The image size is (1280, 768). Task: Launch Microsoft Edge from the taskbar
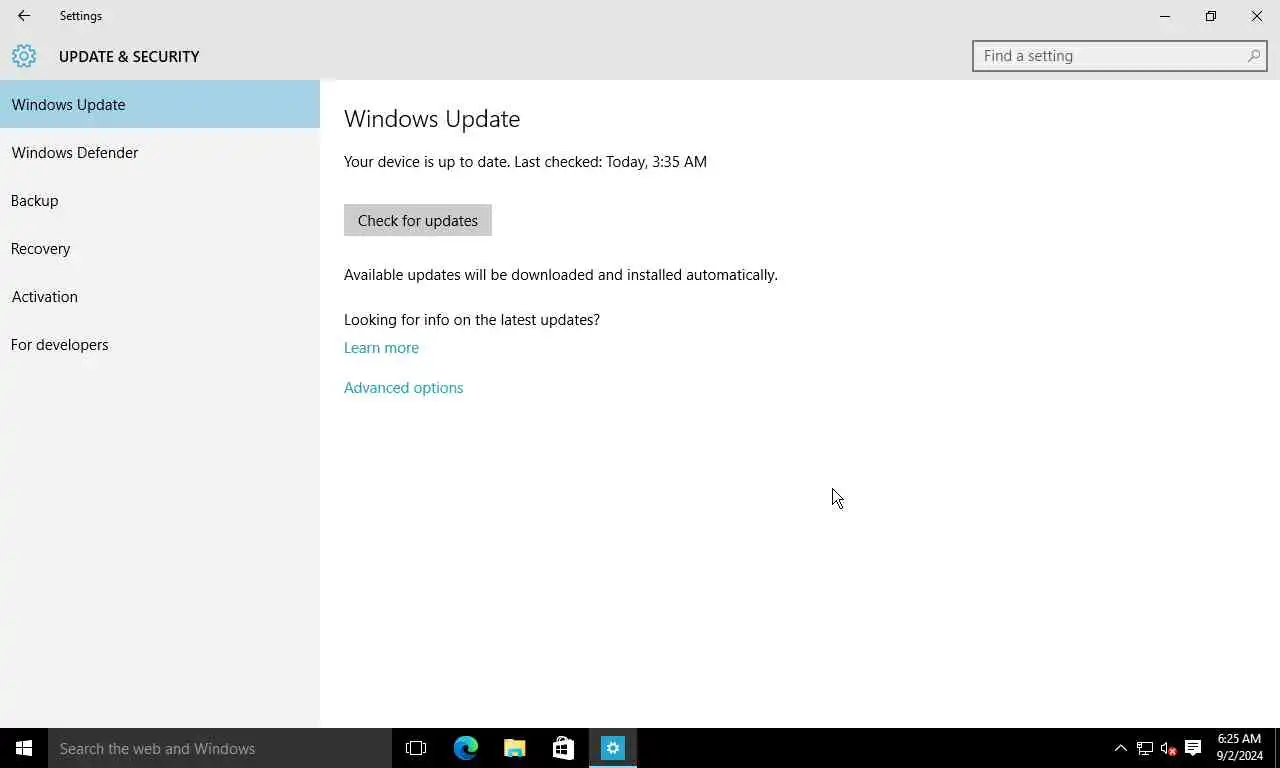[x=465, y=748]
